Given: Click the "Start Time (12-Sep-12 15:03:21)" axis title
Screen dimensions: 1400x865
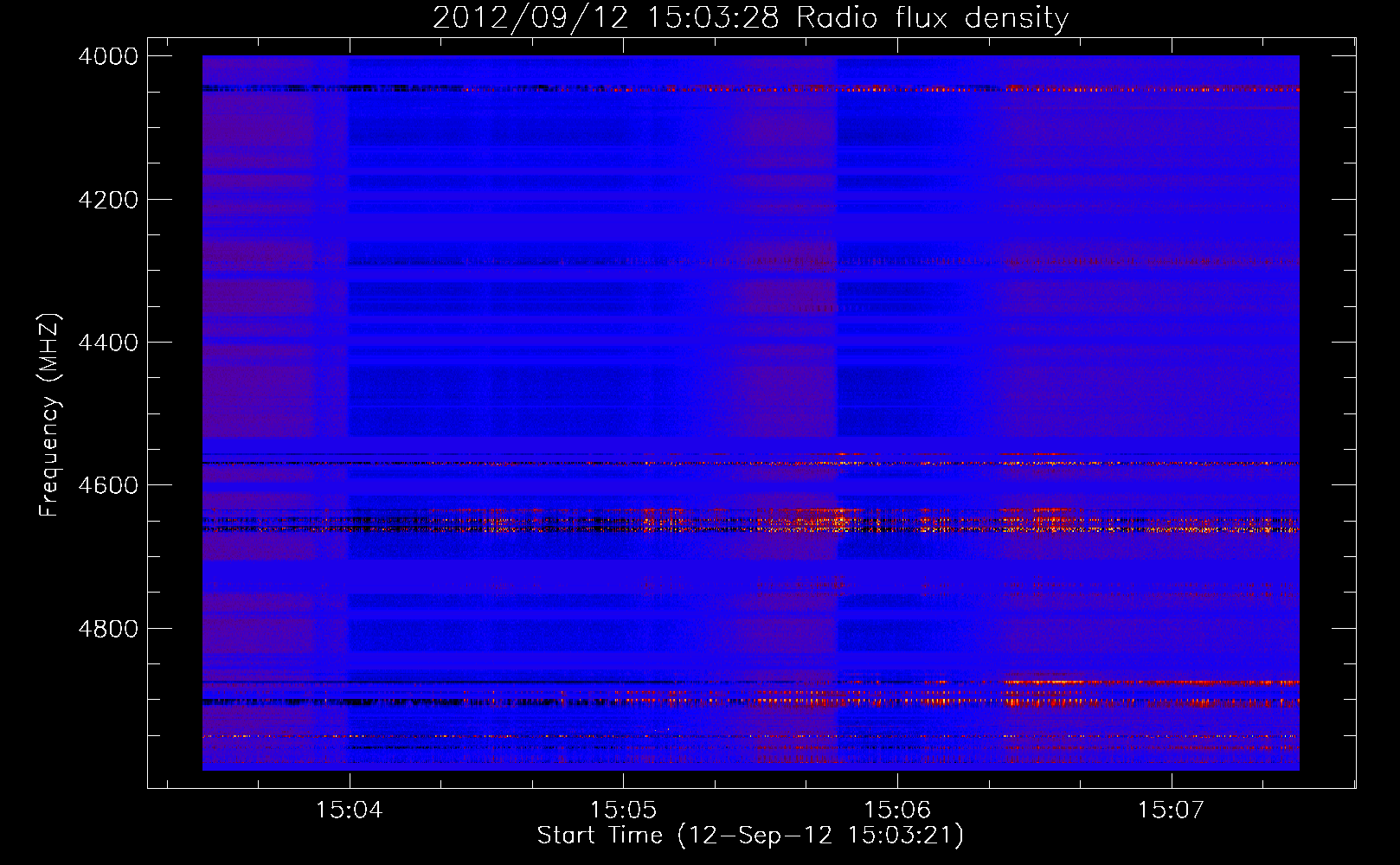Looking at the screenshot, I should point(750,836).
